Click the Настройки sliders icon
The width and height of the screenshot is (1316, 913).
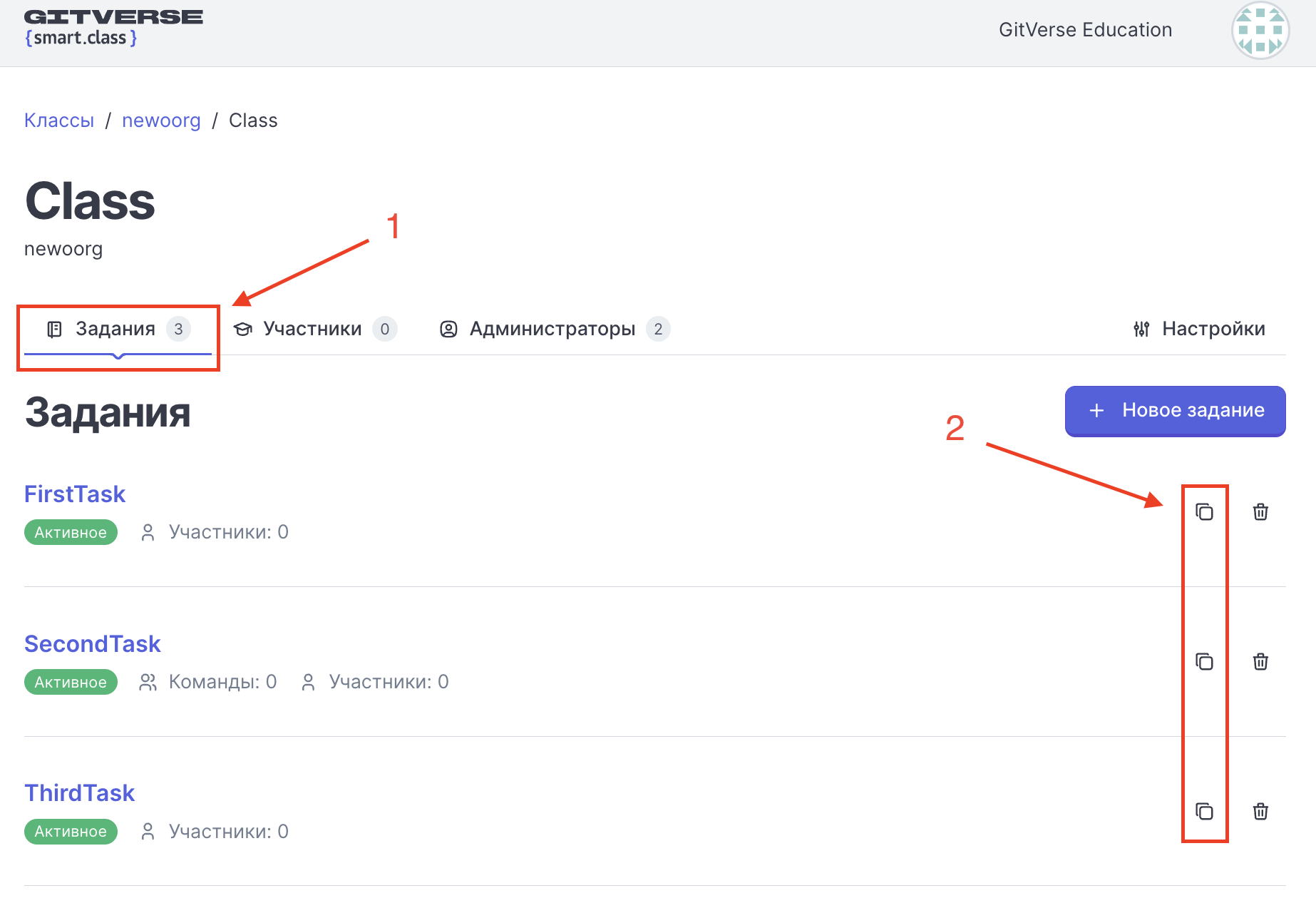click(1141, 329)
